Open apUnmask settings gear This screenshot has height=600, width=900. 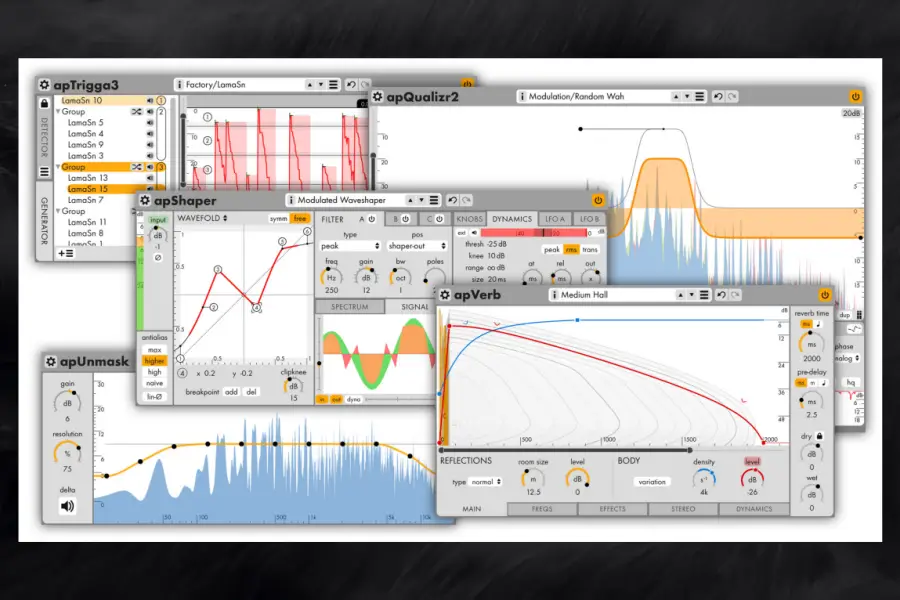[x=51, y=362]
